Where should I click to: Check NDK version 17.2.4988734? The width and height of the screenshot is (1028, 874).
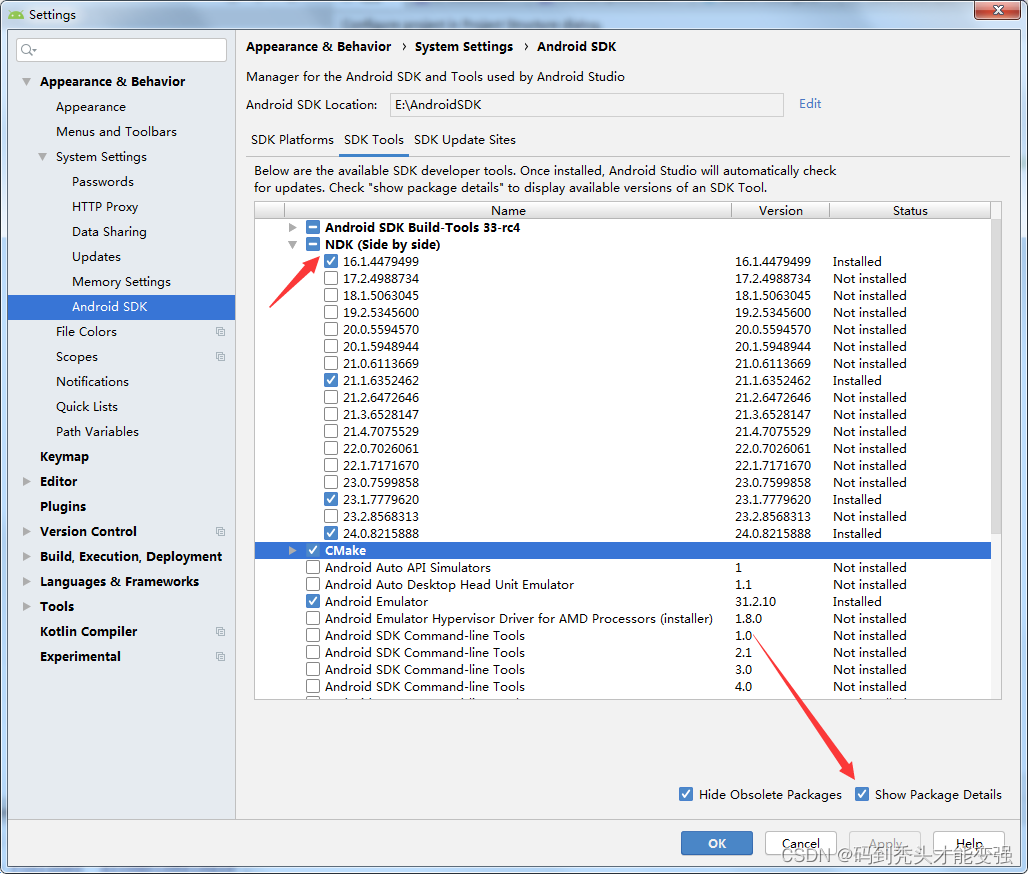(x=331, y=279)
